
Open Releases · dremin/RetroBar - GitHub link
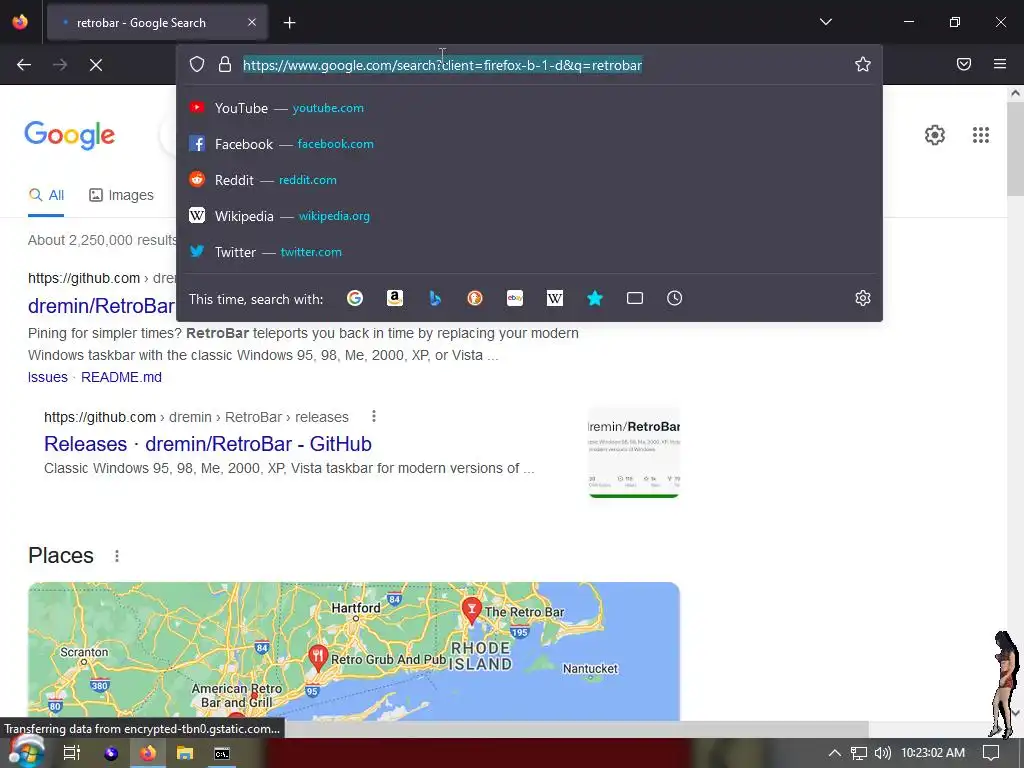[208, 444]
